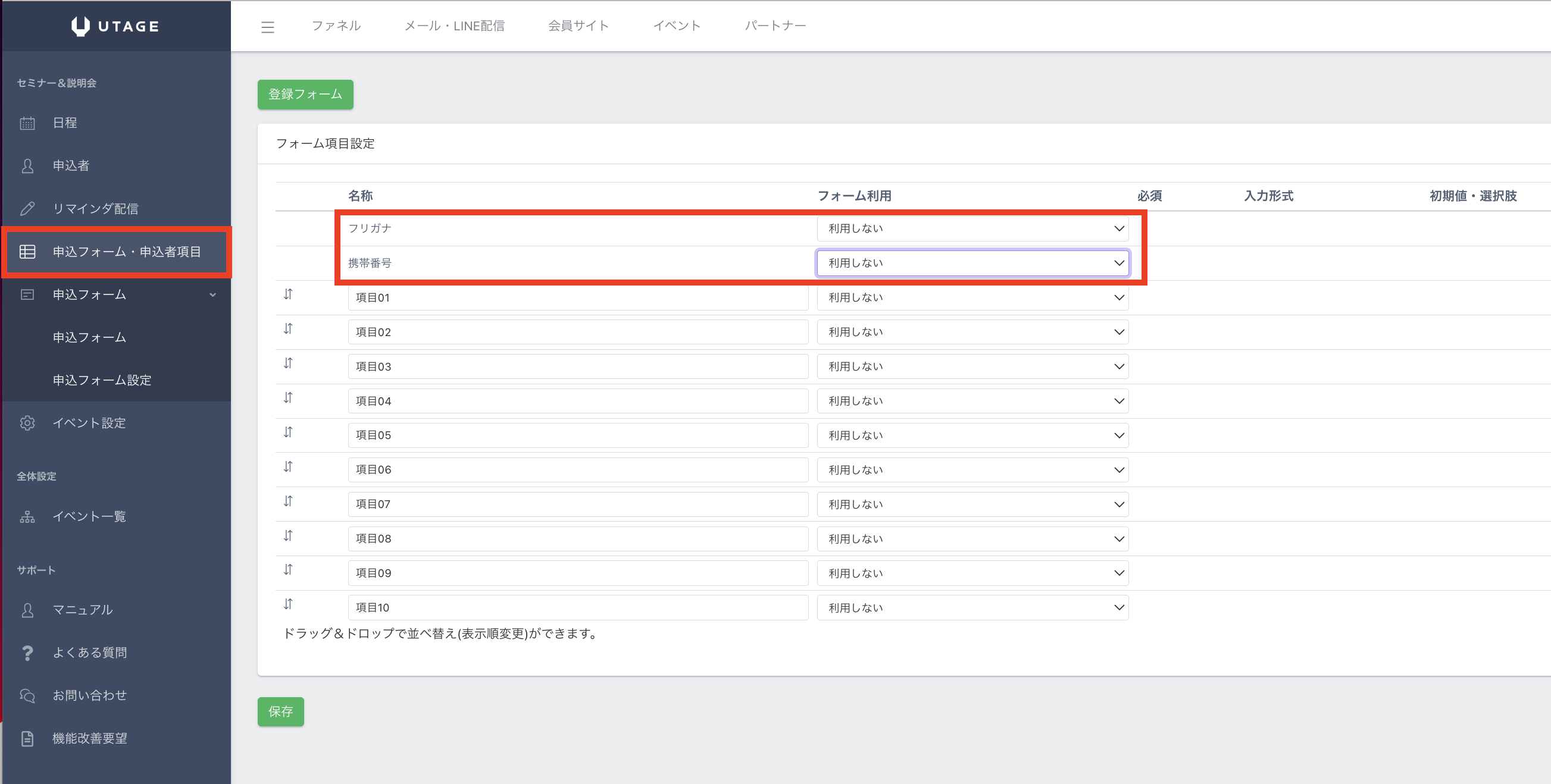Click the green 保存 button

[280, 712]
